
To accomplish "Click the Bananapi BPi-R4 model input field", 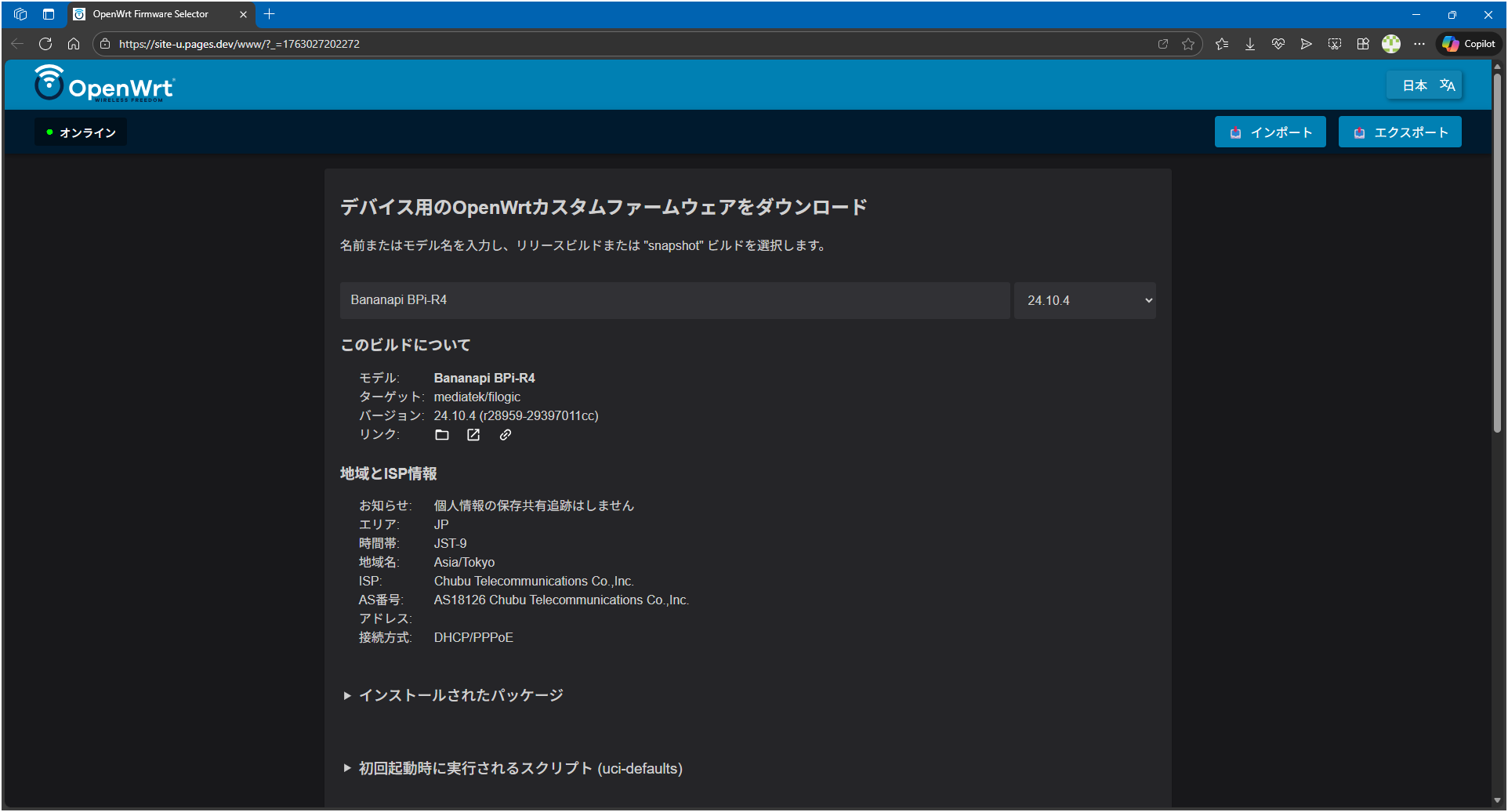I will 674,300.
